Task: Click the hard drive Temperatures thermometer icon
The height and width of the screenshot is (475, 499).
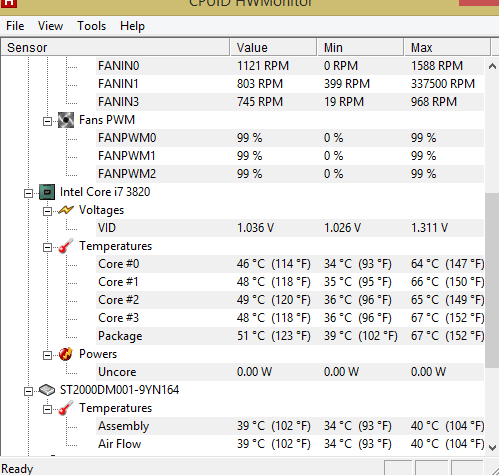Action: (x=66, y=408)
